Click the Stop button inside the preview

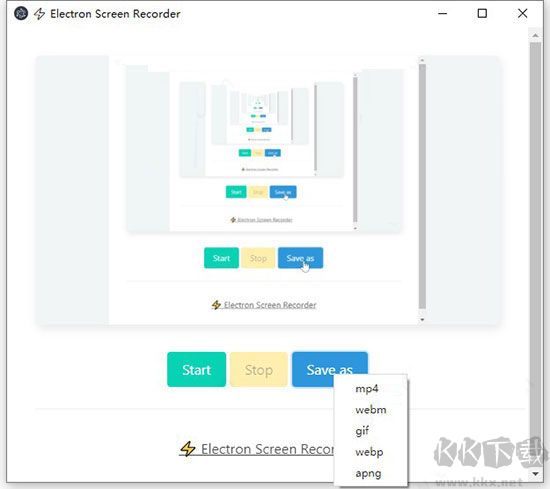pos(258,258)
